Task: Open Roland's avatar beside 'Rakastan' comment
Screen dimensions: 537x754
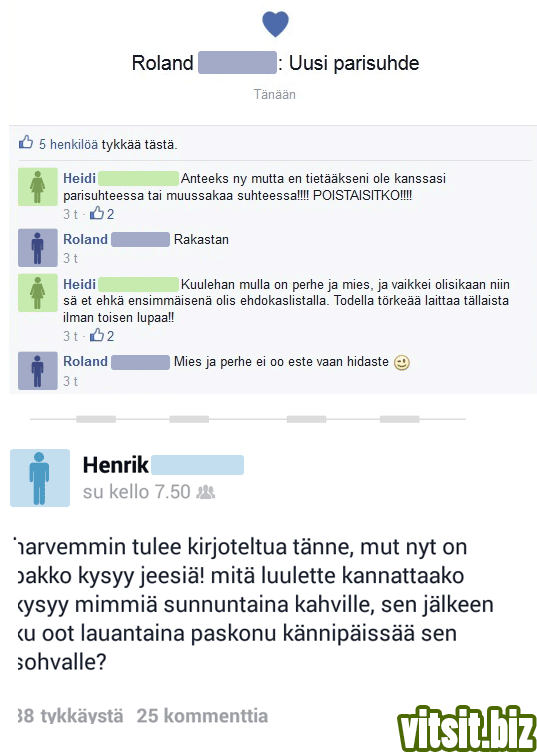Action: (37, 248)
